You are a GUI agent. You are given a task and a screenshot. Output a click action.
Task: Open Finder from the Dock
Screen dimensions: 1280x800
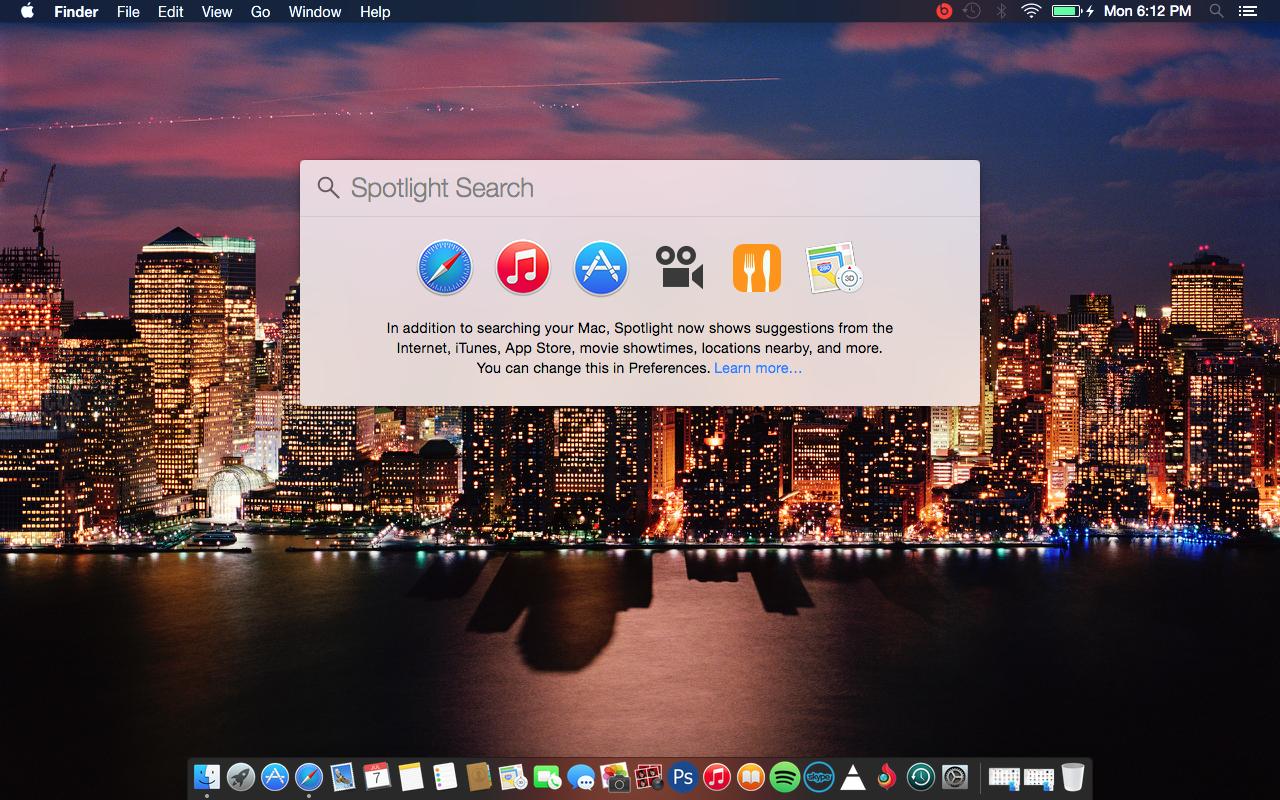click(207, 776)
